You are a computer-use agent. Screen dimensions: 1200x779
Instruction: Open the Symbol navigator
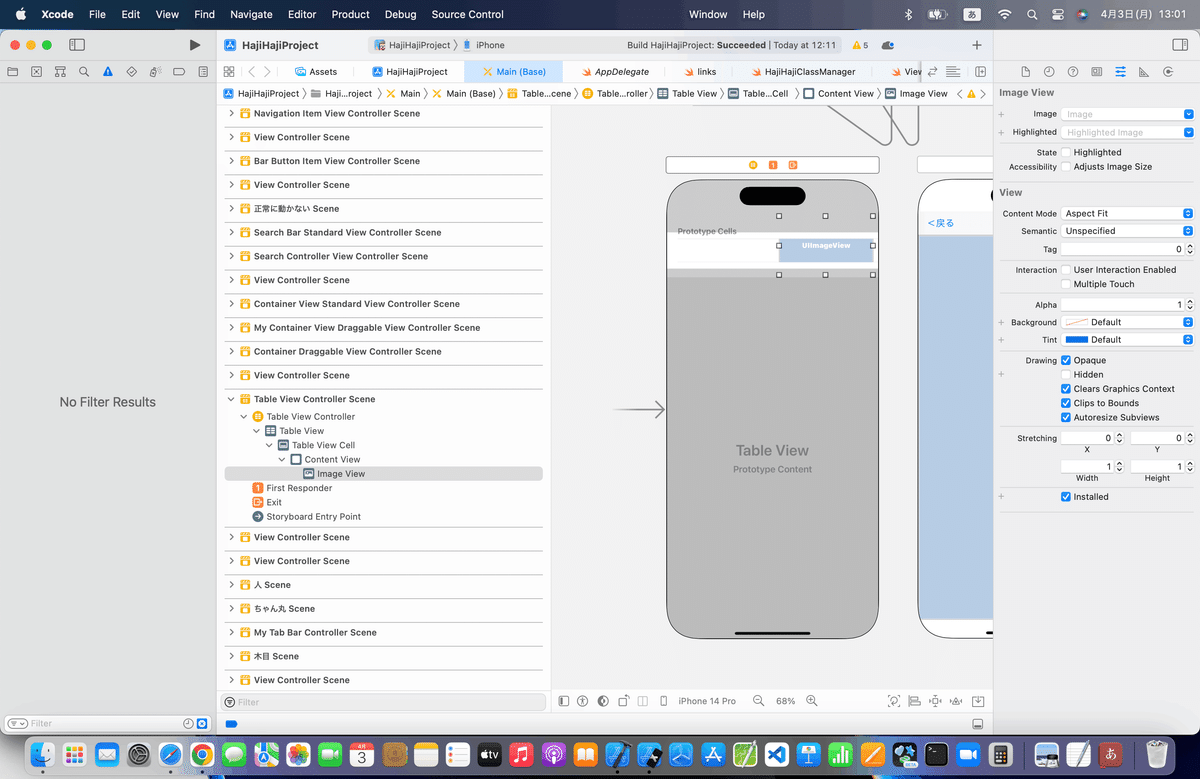tap(61, 72)
